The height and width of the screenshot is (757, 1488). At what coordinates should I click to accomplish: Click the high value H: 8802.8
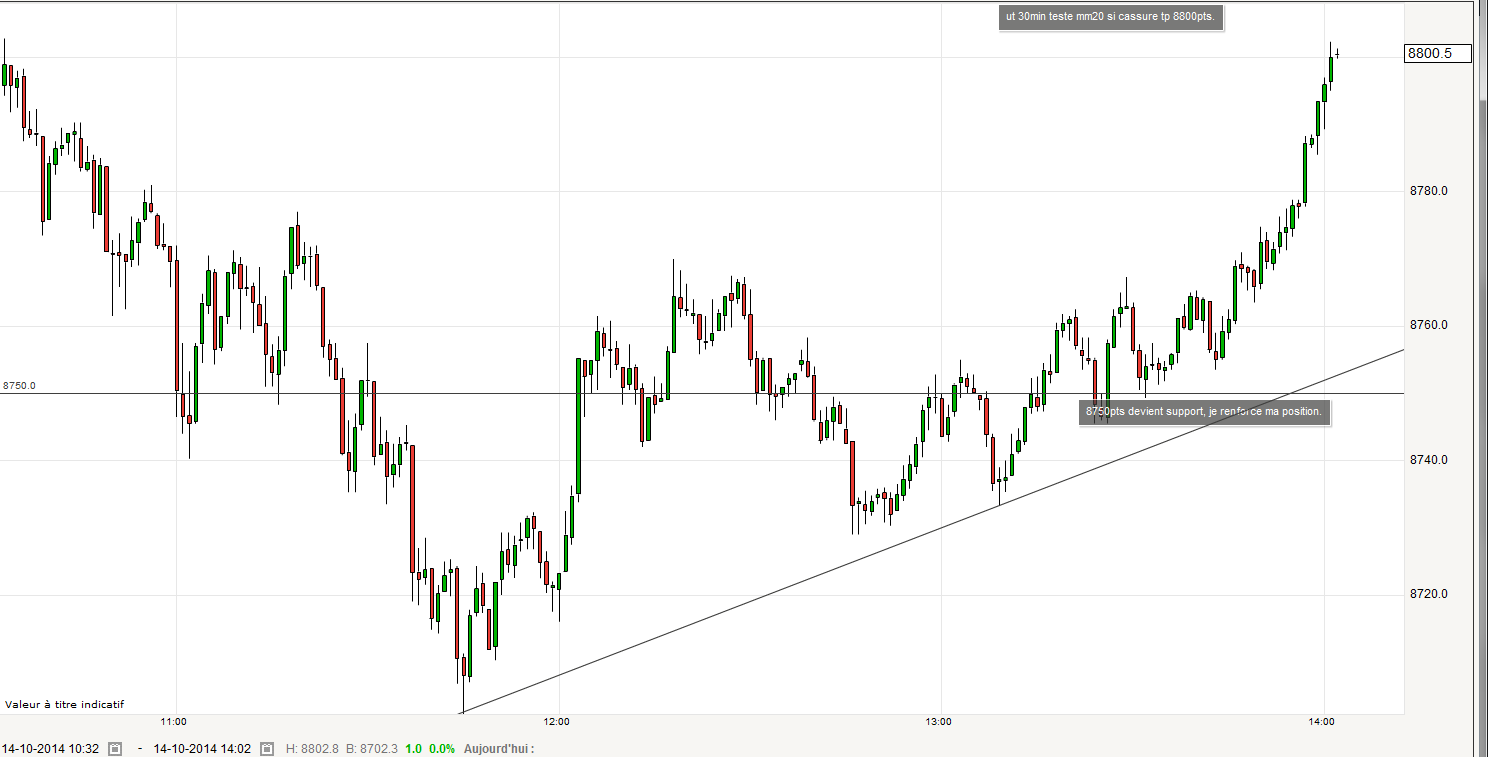pos(312,748)
